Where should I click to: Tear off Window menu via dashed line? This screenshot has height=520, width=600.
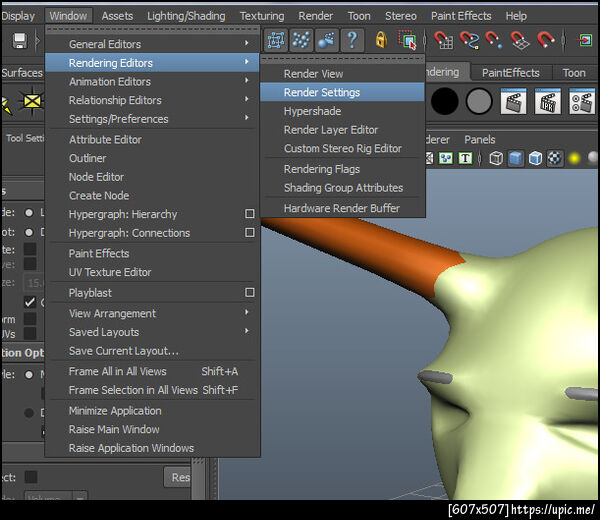coord(152,29)
